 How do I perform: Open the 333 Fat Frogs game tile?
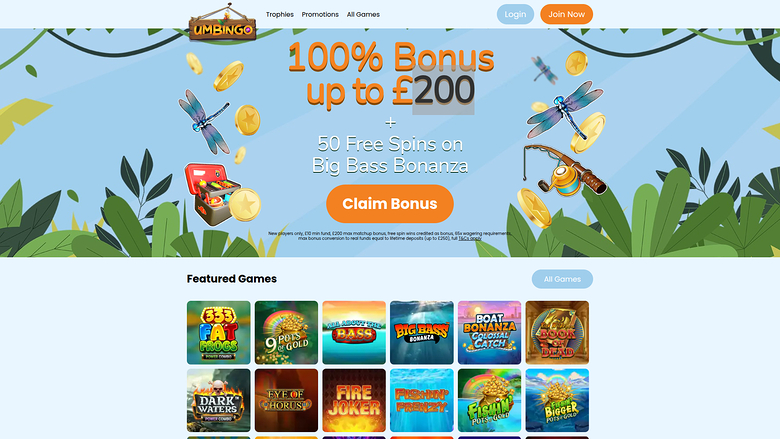219,333
